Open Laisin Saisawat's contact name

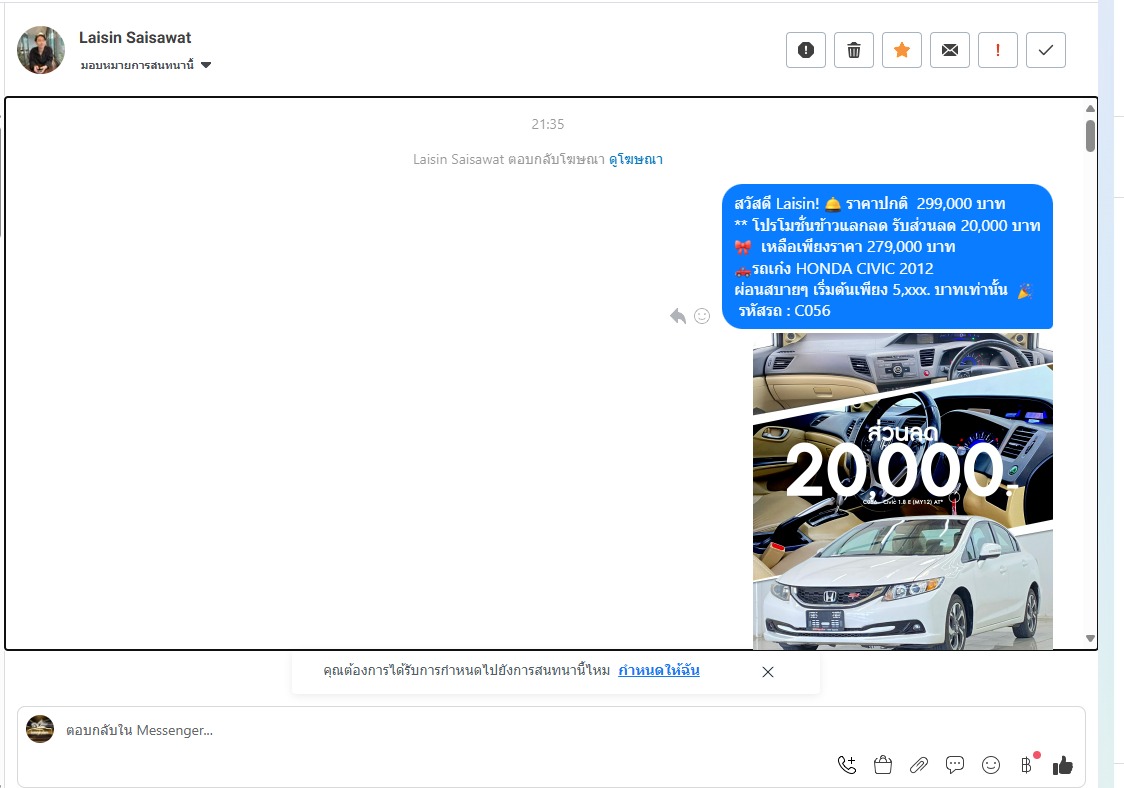pos(135,38)
